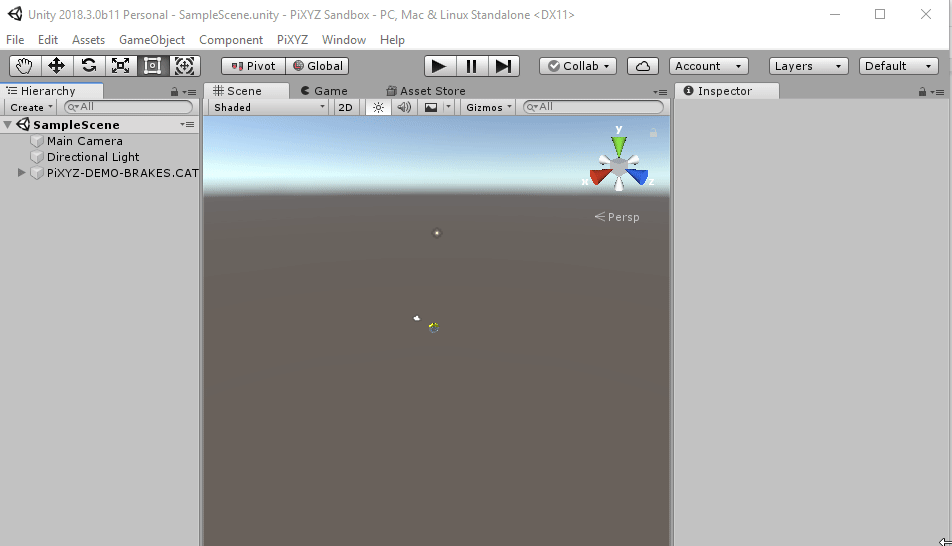Open the Component menu
Viewport: 952px width, 546px height.
click(x=231, y=39)
